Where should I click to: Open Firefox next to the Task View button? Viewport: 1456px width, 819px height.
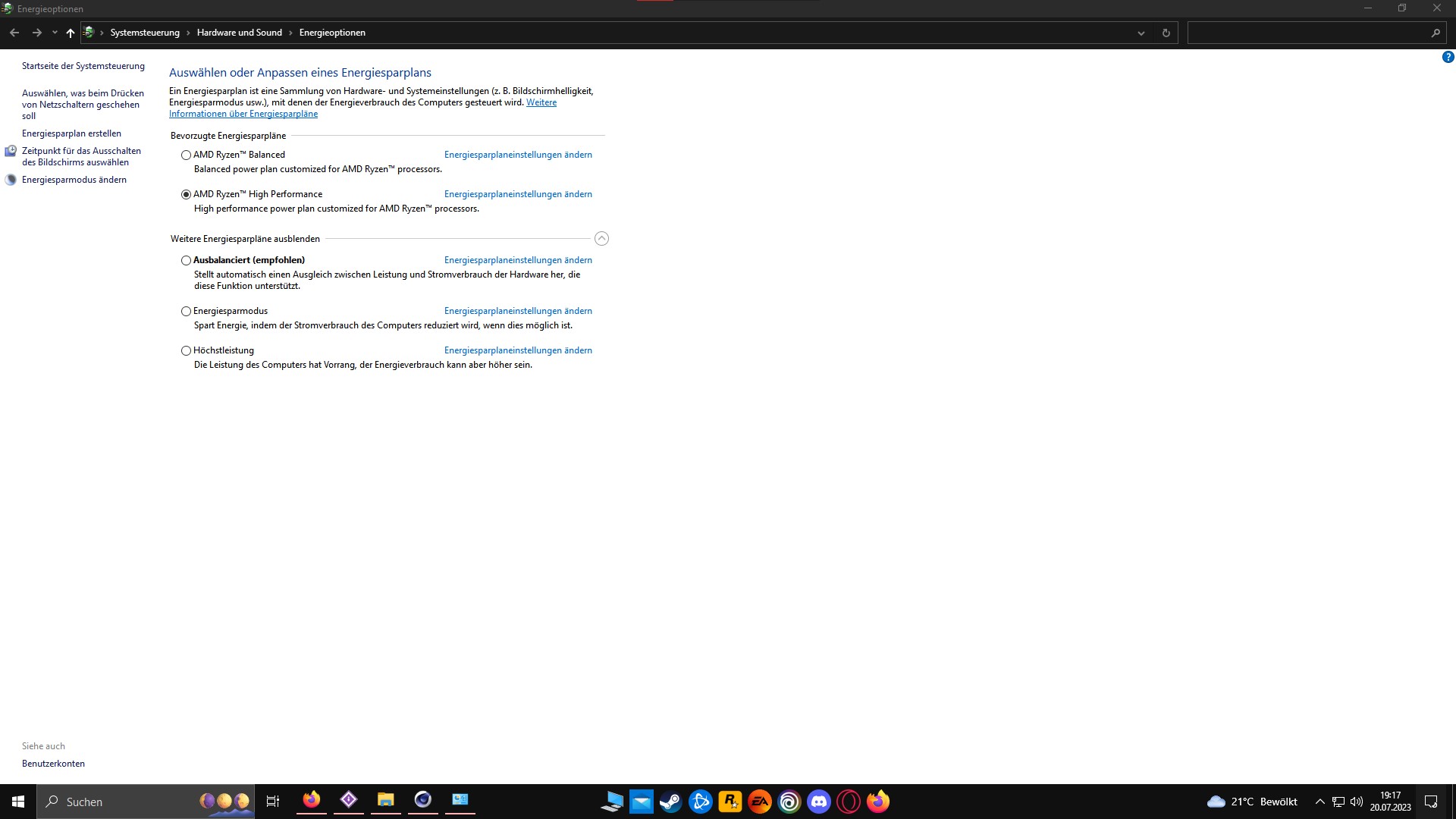(312, 801)
